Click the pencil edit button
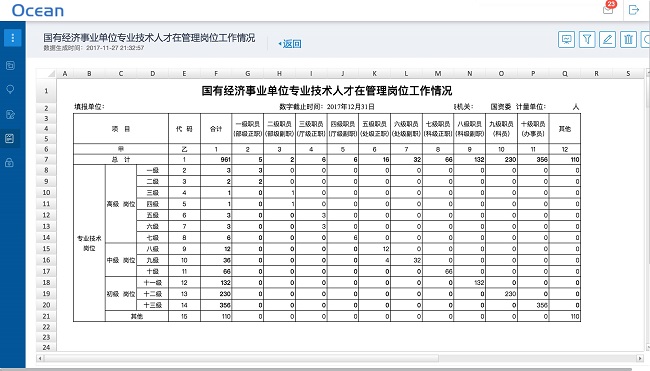This screenshot has height=371, width=650. point(607,39)
